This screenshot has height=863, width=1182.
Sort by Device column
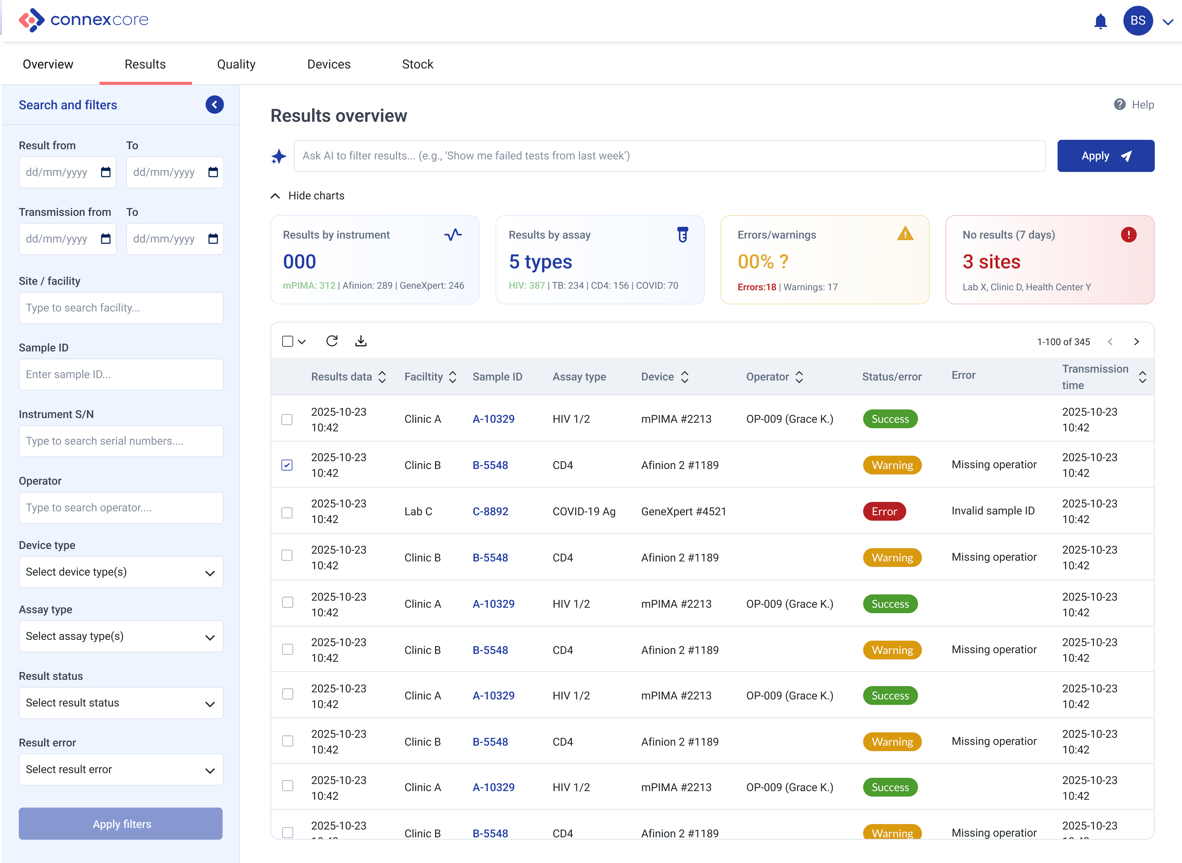click(684, 377)
